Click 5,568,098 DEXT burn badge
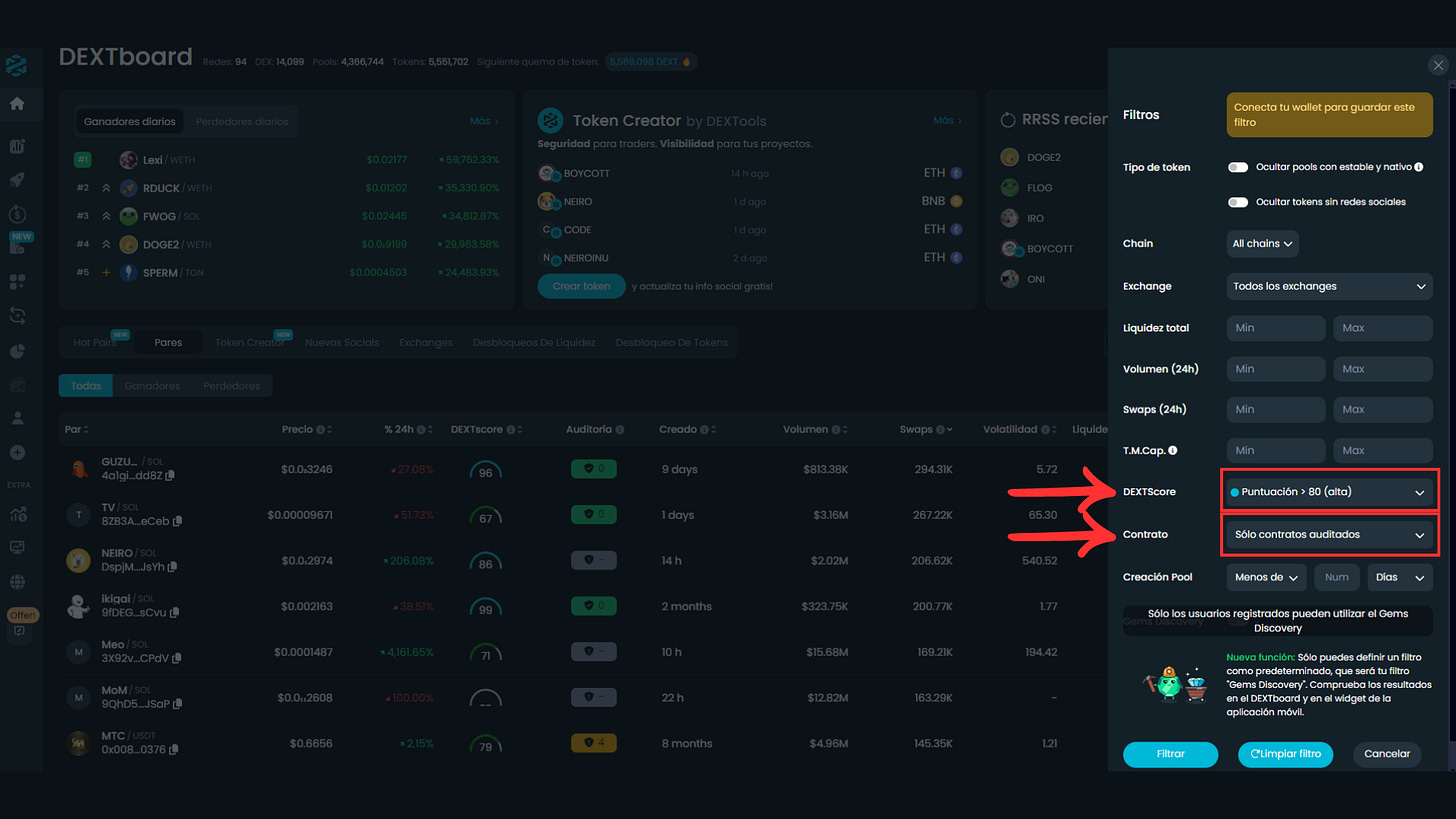1456x819 pixels. tap(651, 61)
